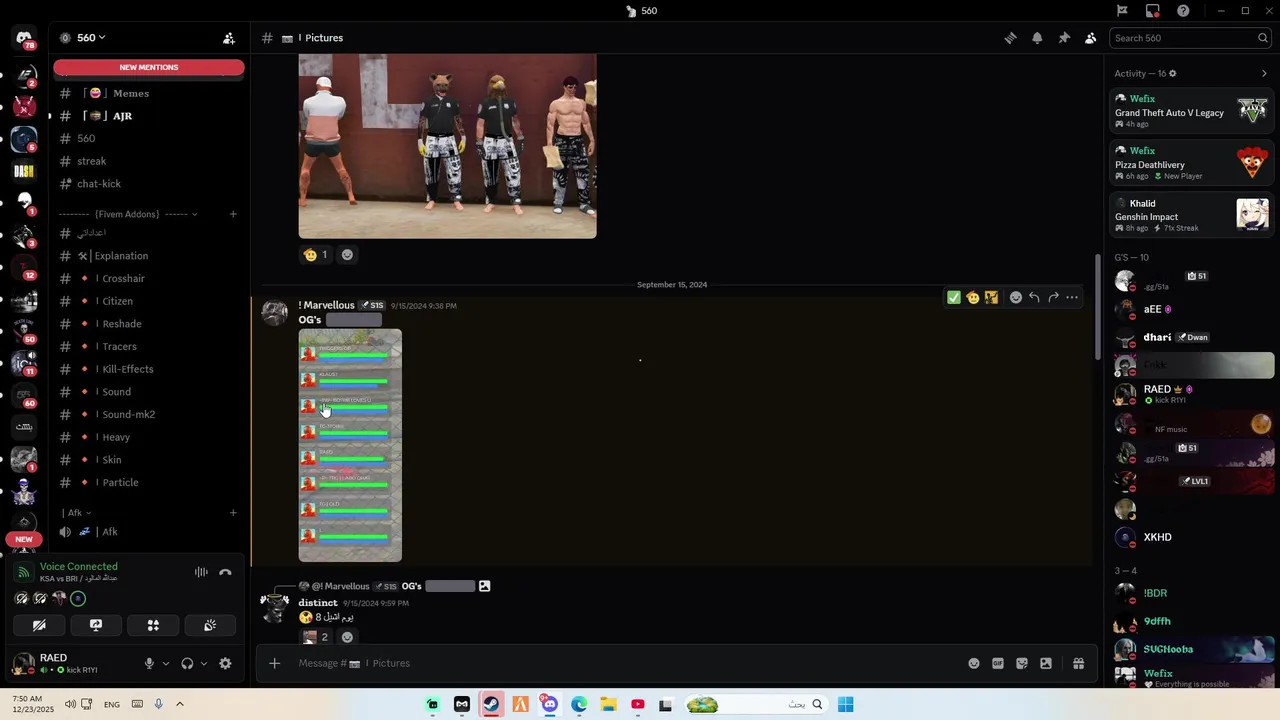Add a reaction under the photo message

(347, 255)
